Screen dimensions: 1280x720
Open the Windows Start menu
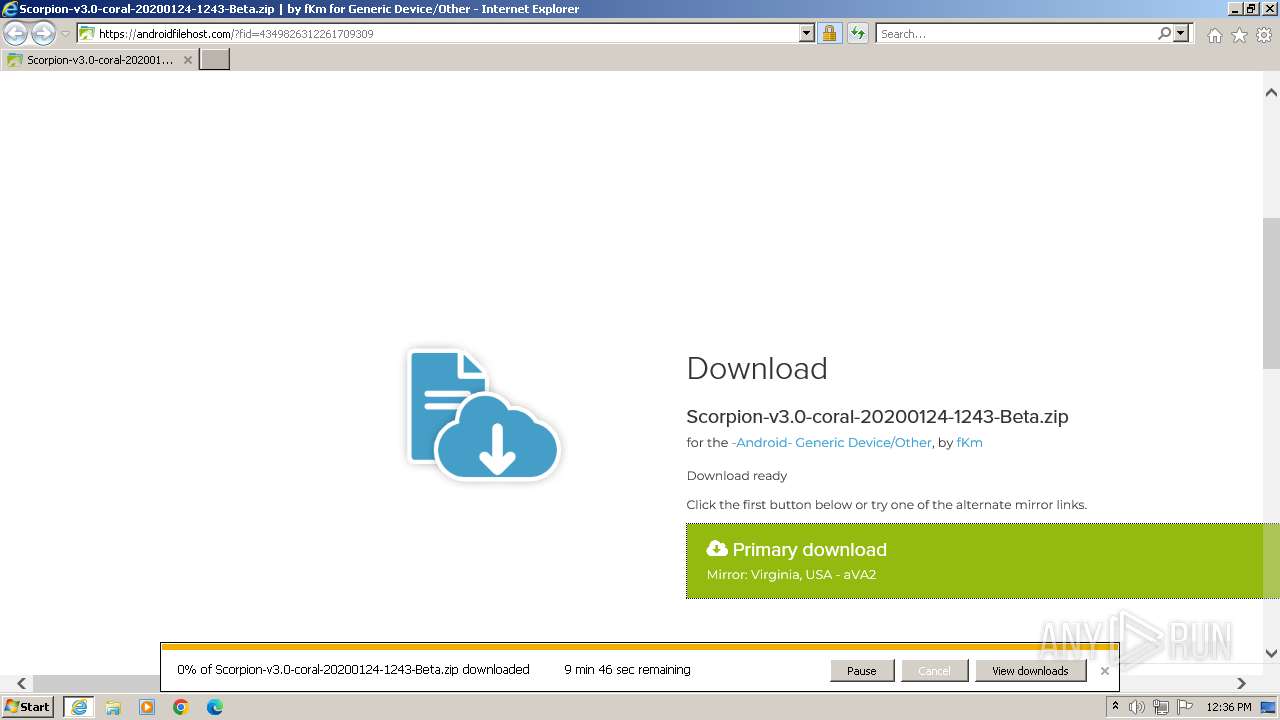pyautogui.click(x=28, y=706)
